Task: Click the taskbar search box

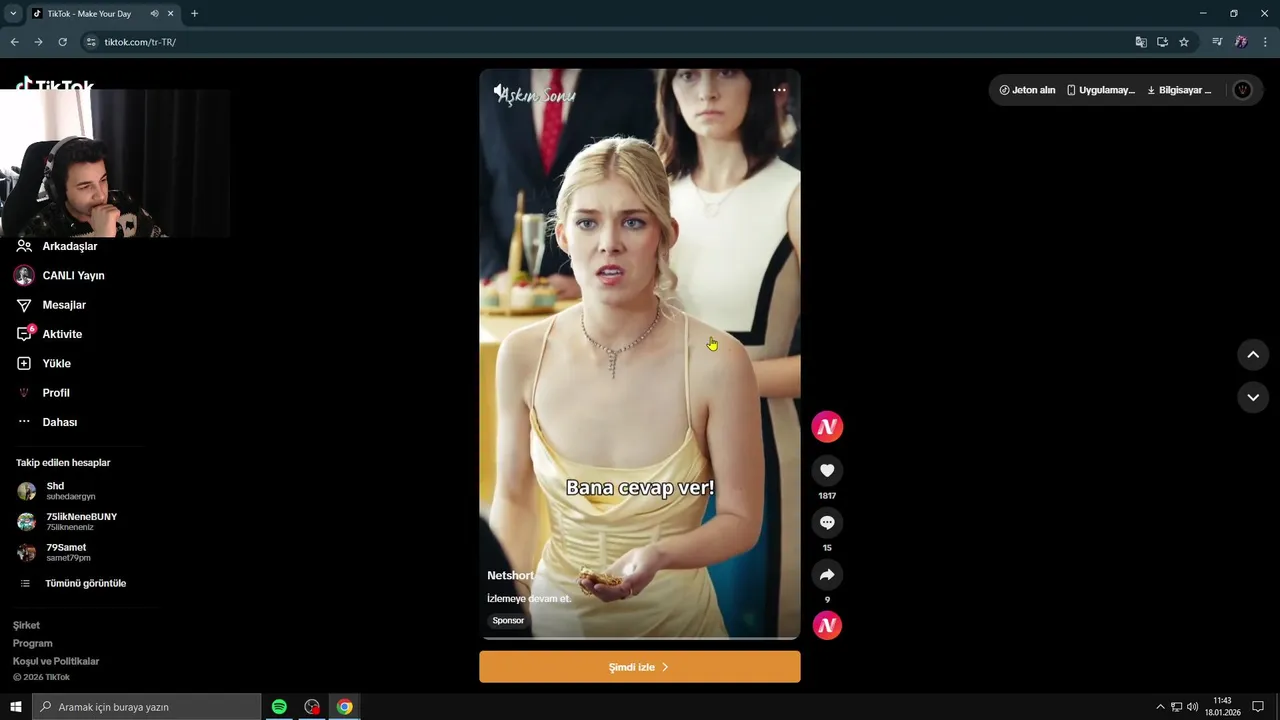Action: pyautogui.click(x=147, y=707)
